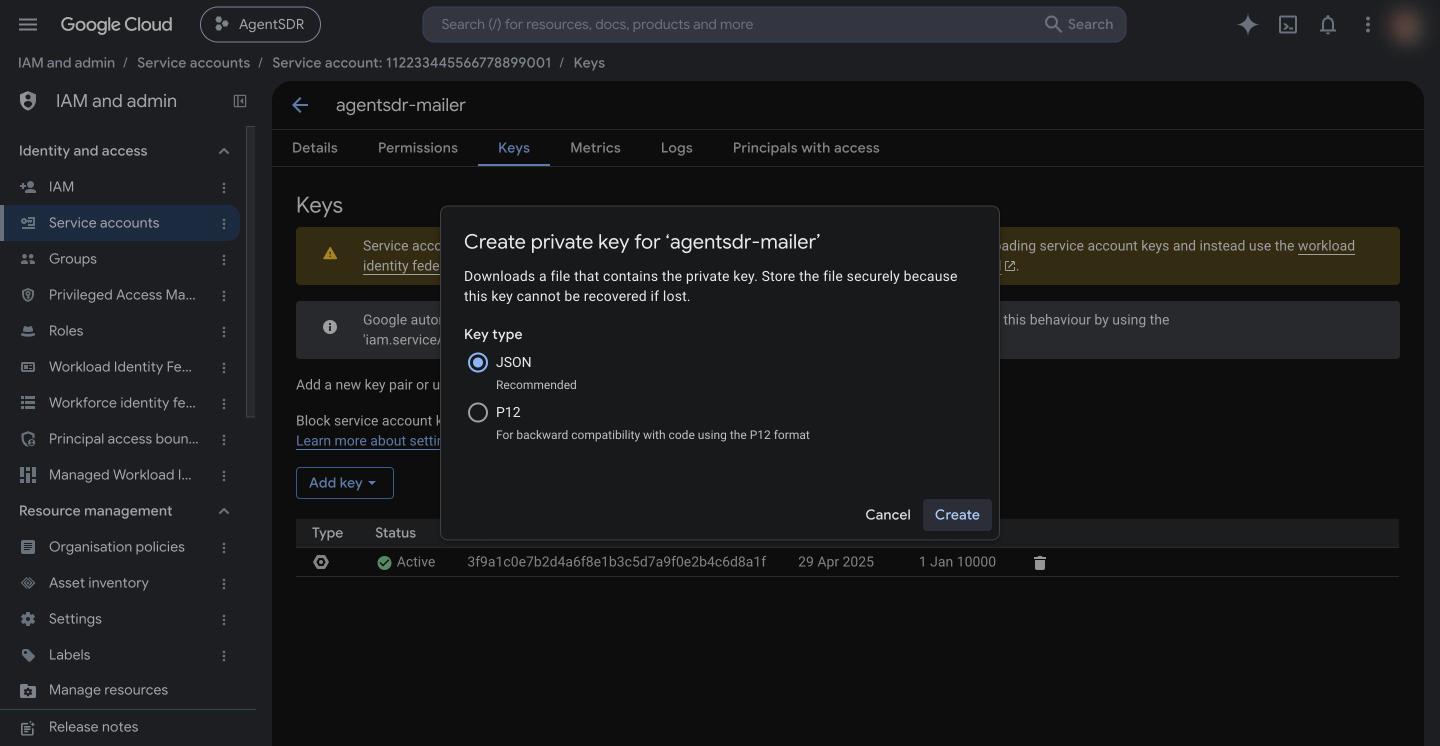The width and height of the screenshot is (1440, 746).
Task: Collapse the IAM and admin side panel
Action: [x=240, y=101]
